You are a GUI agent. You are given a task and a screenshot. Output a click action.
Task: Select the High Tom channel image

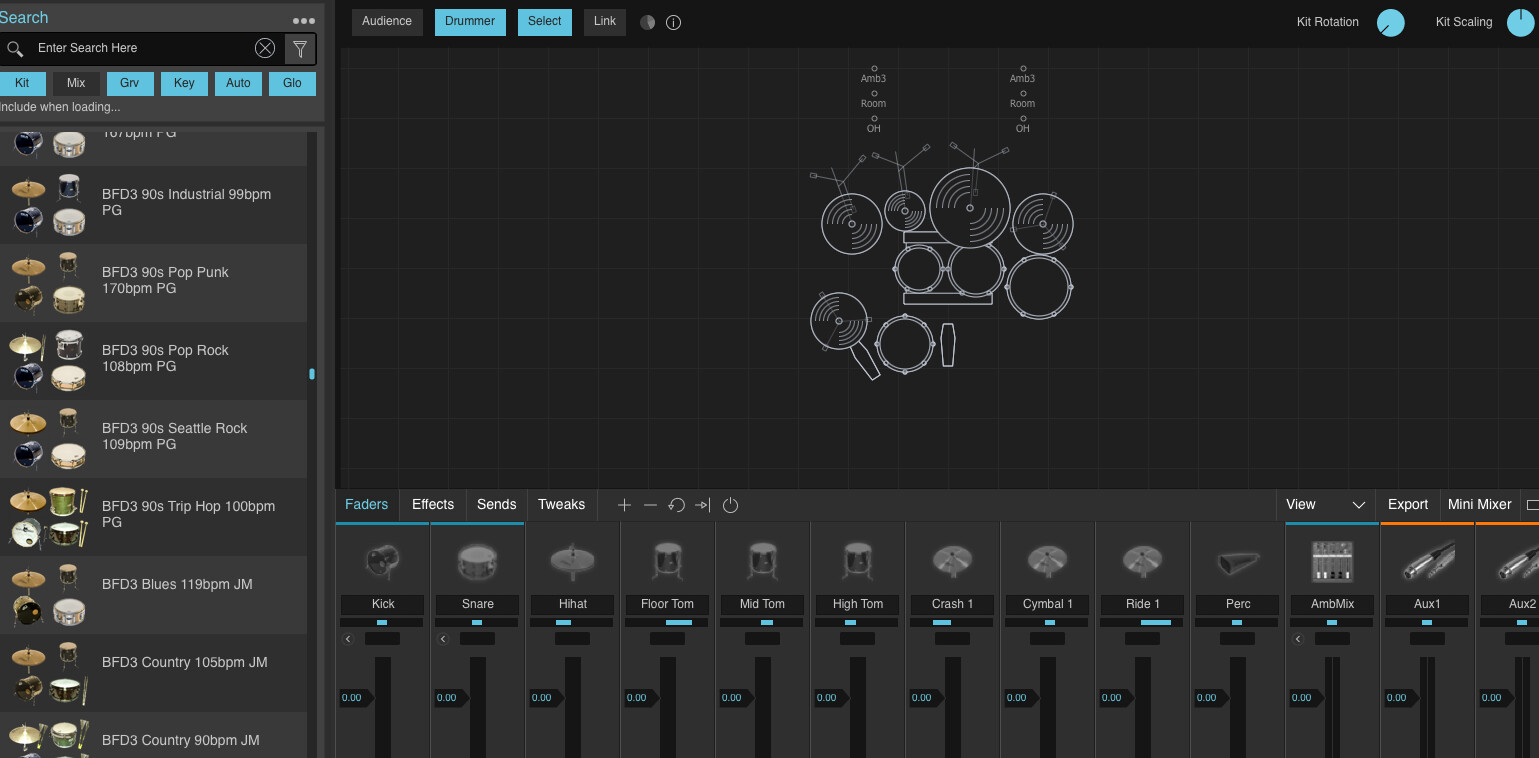(857, 562)
